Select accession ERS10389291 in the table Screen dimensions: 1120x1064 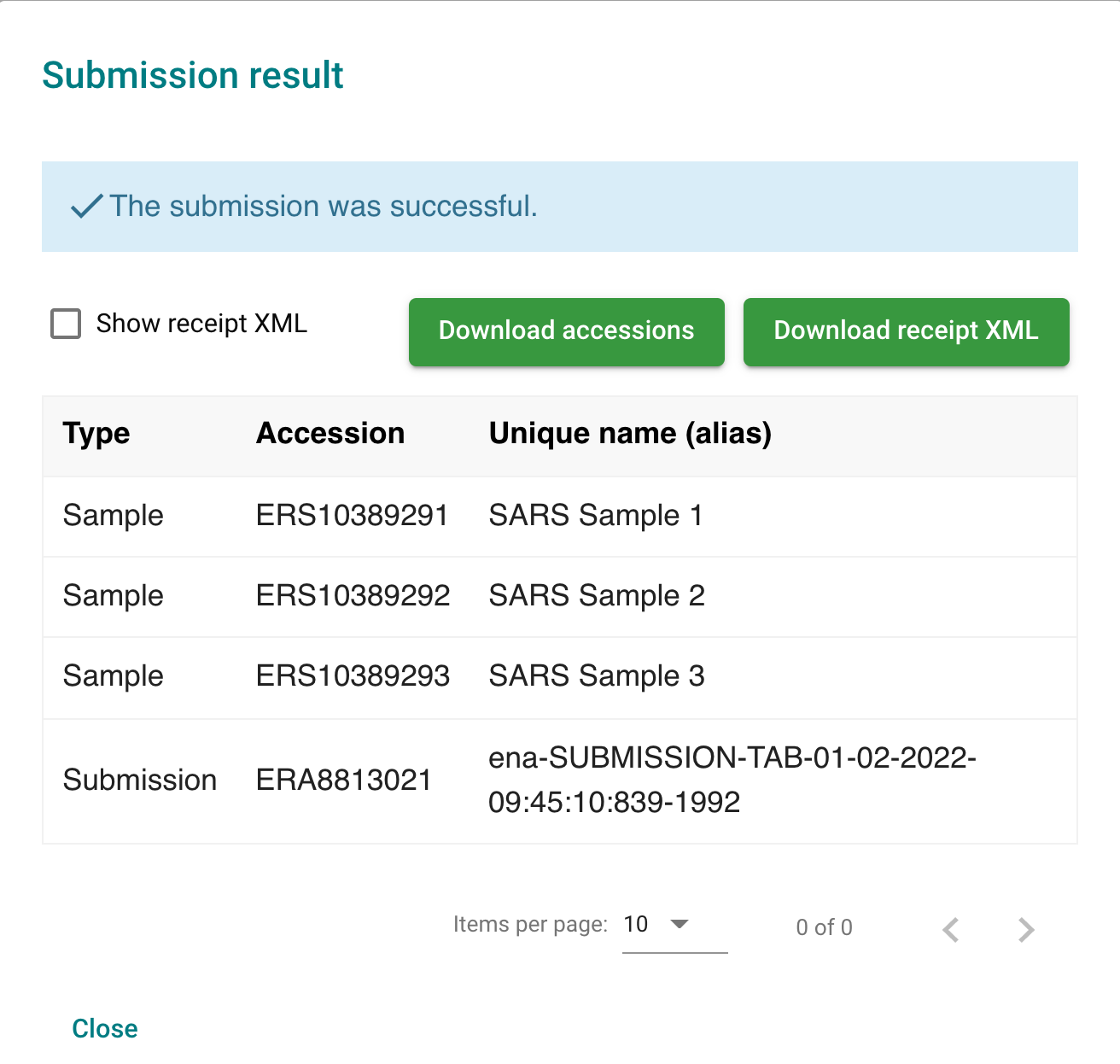[352, 516]
